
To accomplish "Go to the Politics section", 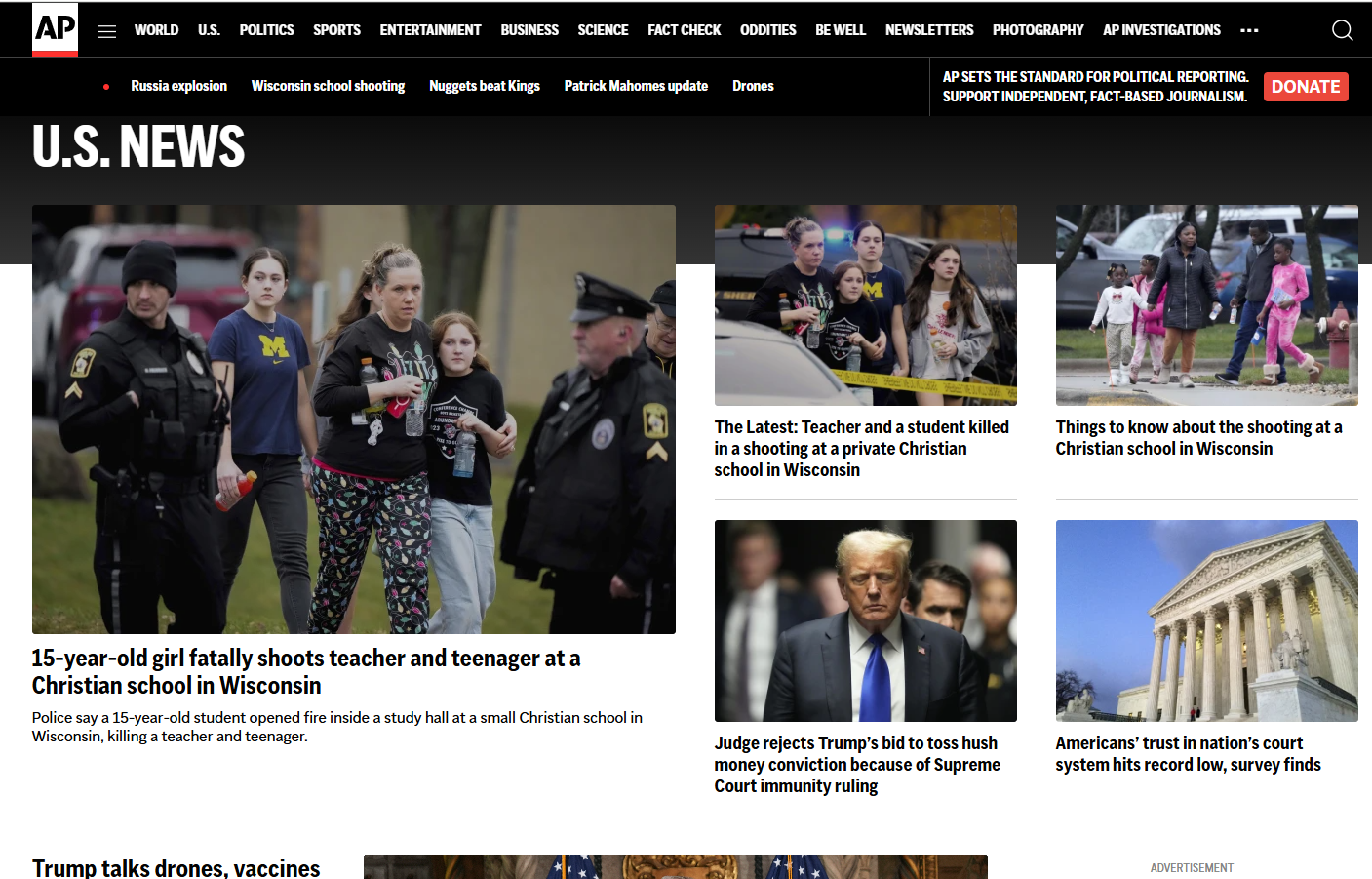I will pos(266,30).
